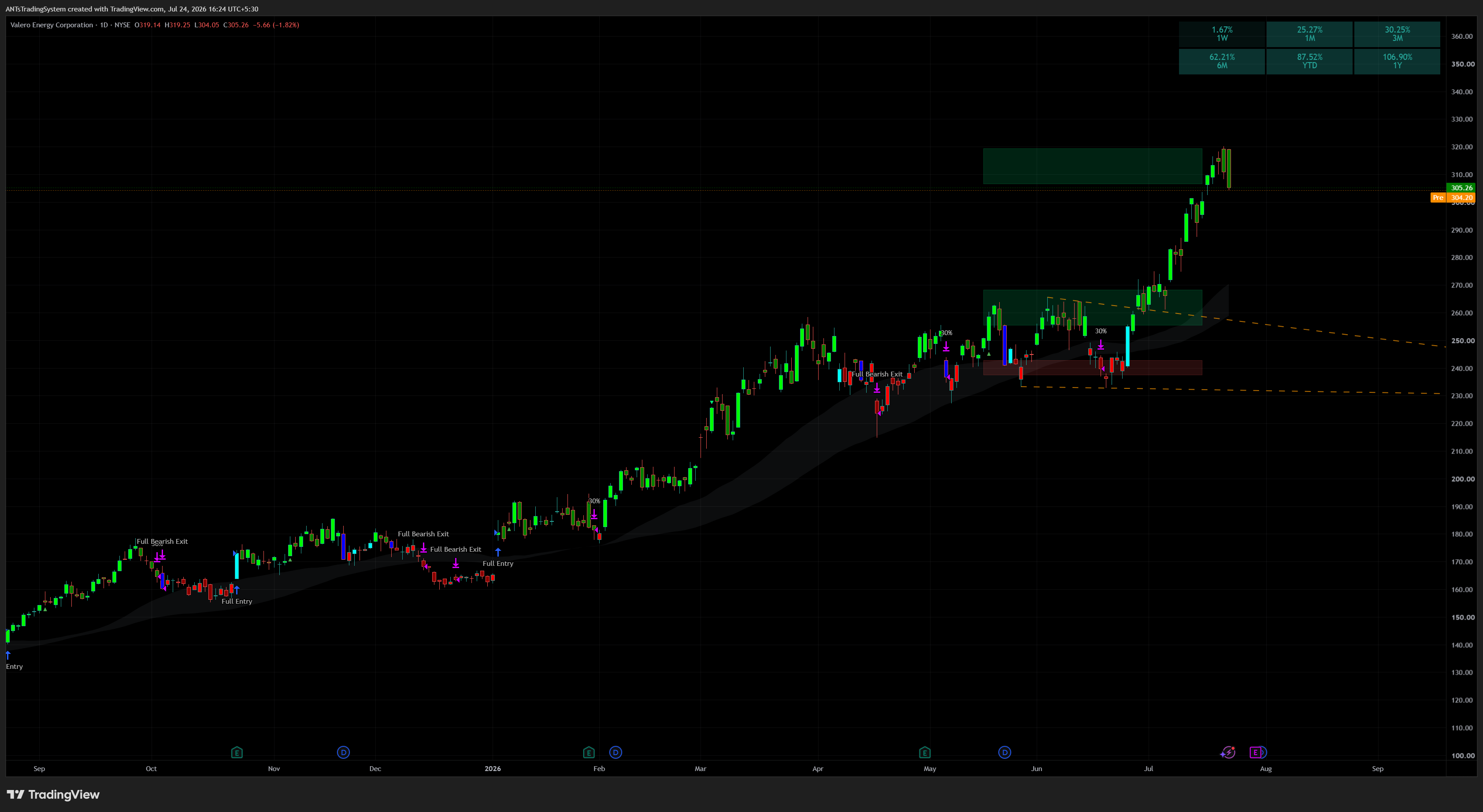The image size is (1483, 812).
Task: Click the ANTsTradingSystem caption at top
Action: point(132,9)
